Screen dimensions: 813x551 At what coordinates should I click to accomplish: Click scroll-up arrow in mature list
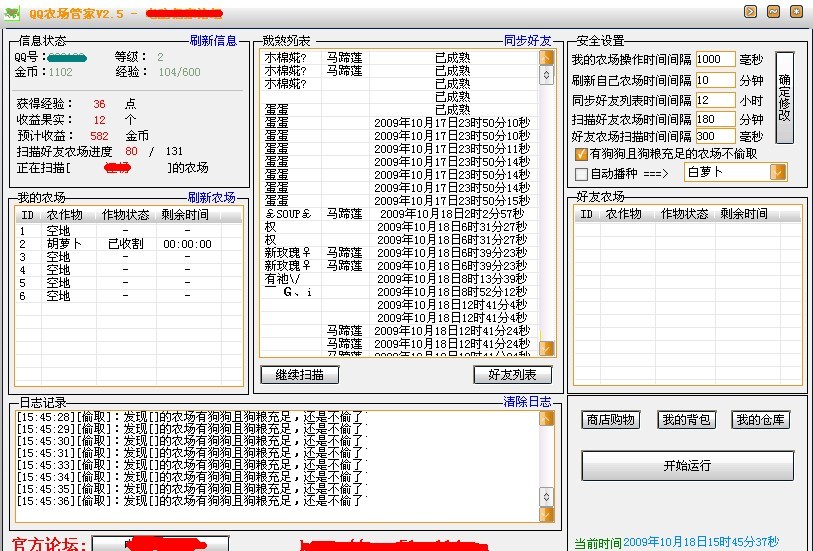(546, 57)
